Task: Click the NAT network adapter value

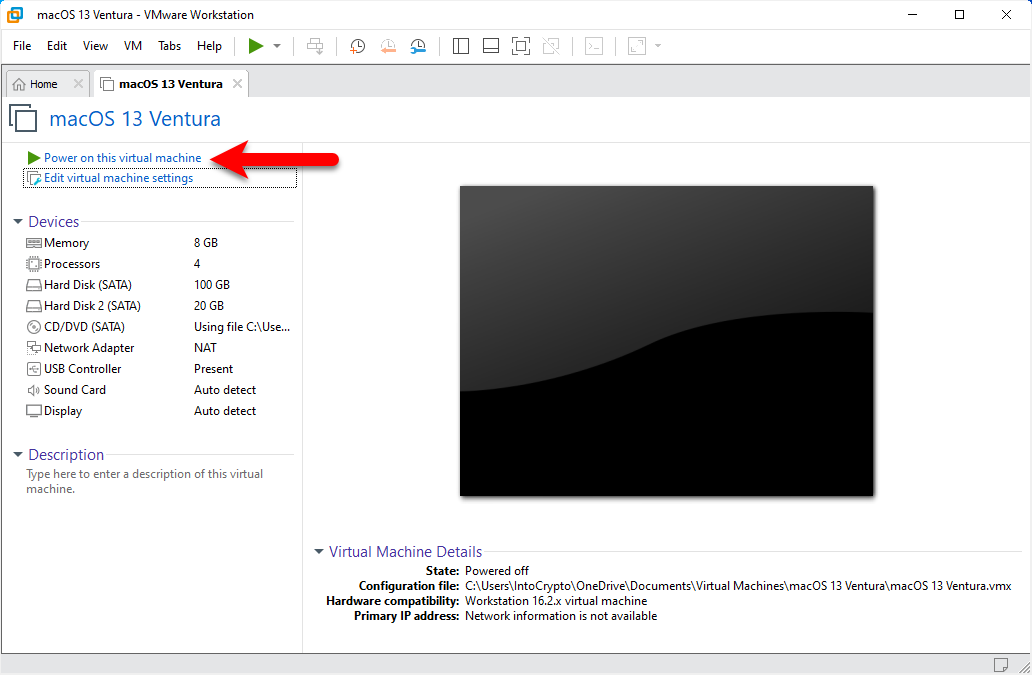Action: pos(205,348)
